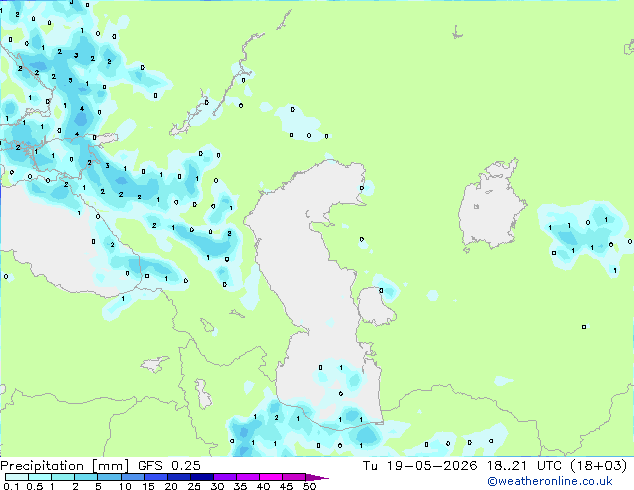Click the legend value '35'
The image size is (634, 490).
241,486
